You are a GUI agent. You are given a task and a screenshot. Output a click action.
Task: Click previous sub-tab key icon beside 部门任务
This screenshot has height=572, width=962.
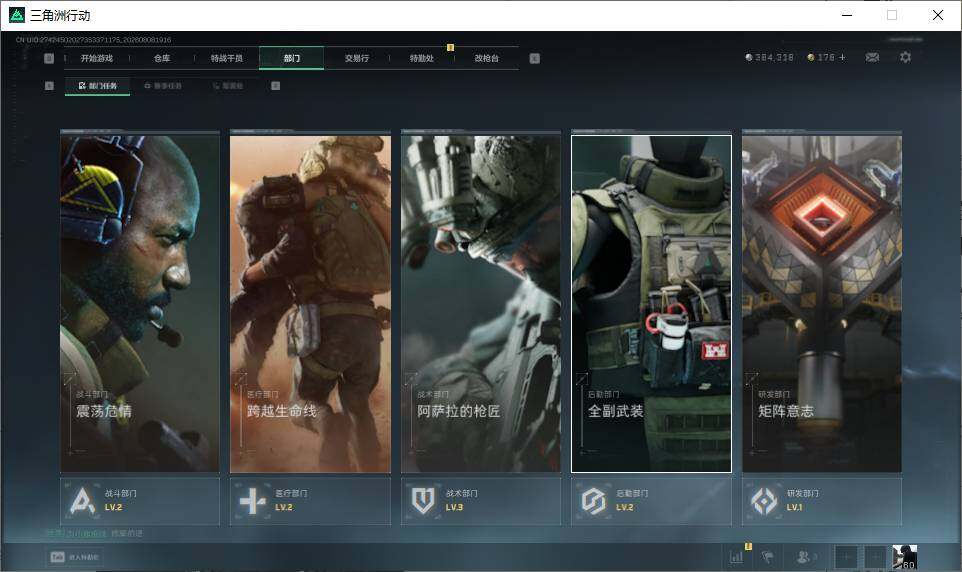(49, 86)
